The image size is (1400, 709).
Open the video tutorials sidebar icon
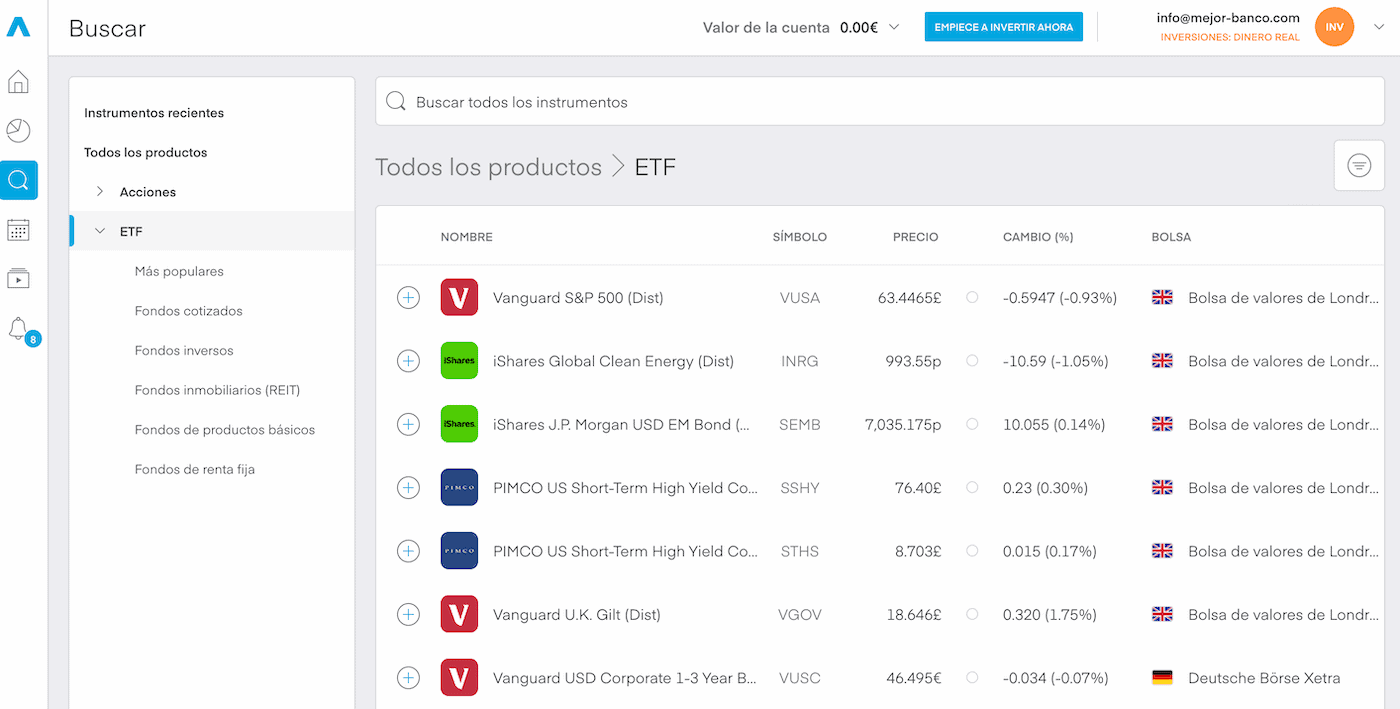click(18, 279)
